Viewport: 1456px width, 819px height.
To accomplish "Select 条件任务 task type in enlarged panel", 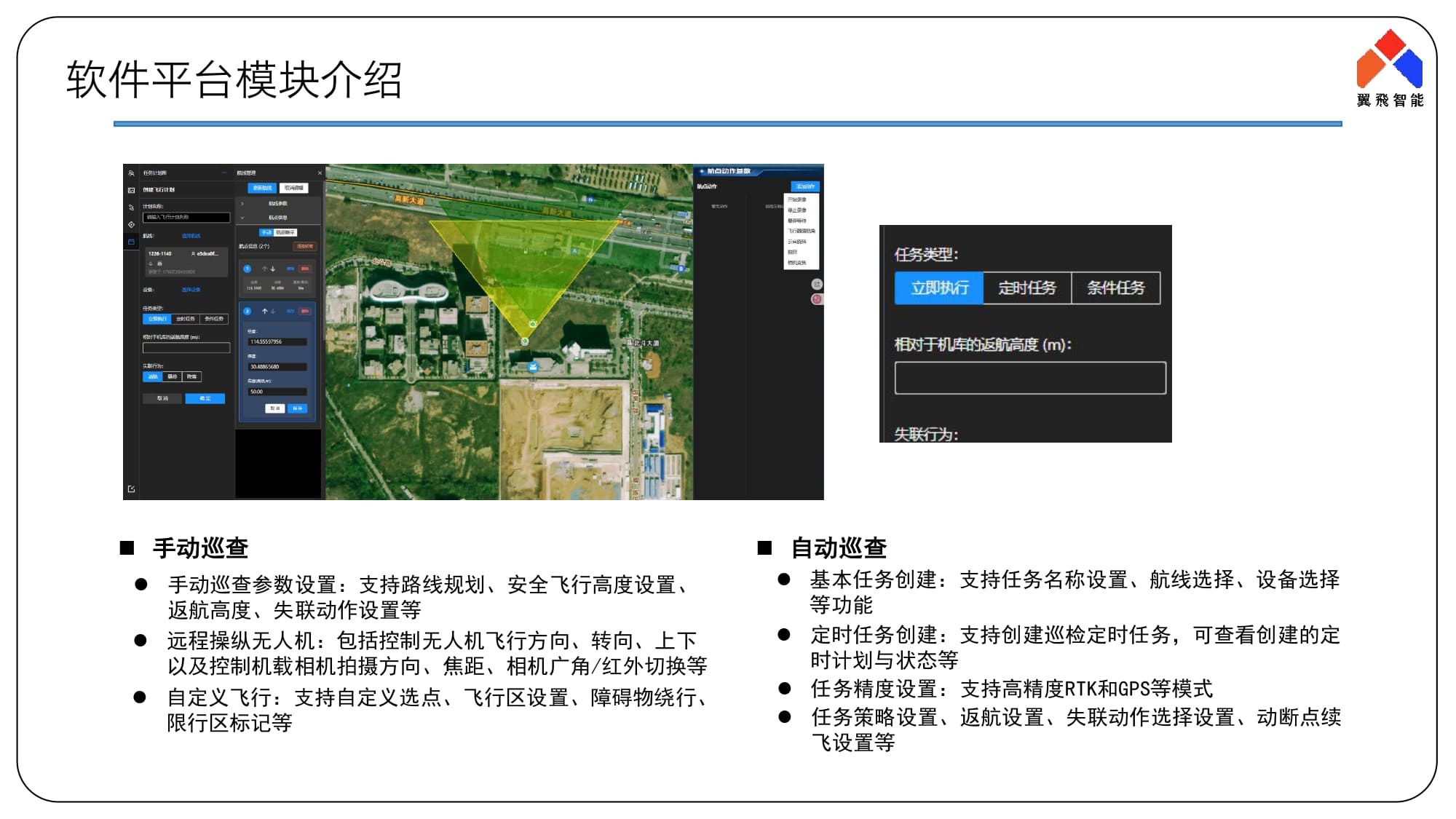I will pyautogui.click(x=1115, y=288).
